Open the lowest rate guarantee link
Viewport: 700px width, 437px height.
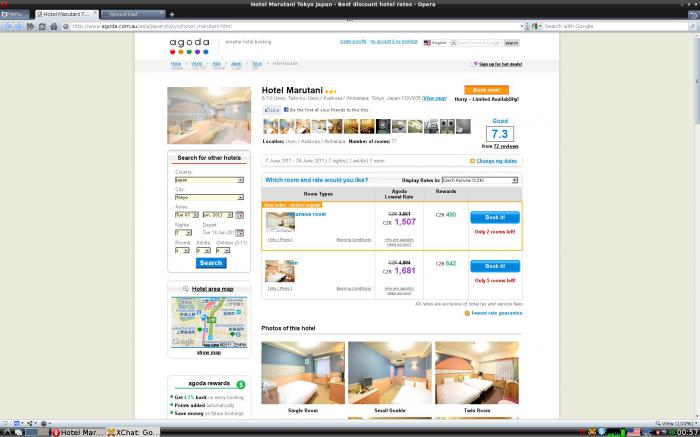[x=496, y=313]
